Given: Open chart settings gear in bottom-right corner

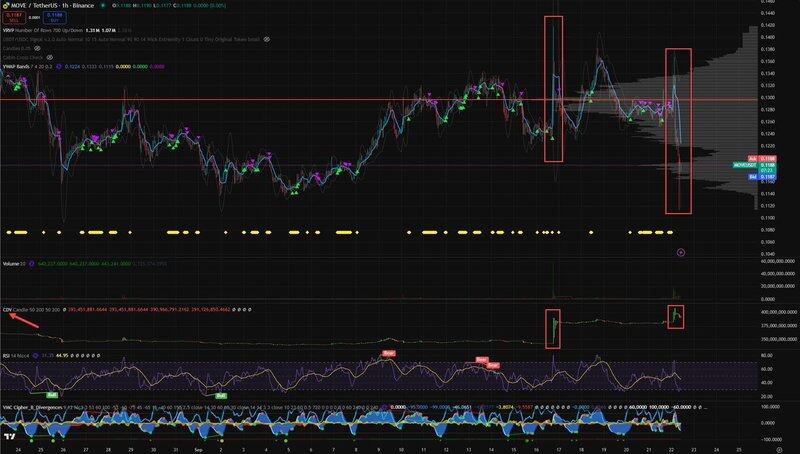Looking at the screenshot, I should [779, 450].
